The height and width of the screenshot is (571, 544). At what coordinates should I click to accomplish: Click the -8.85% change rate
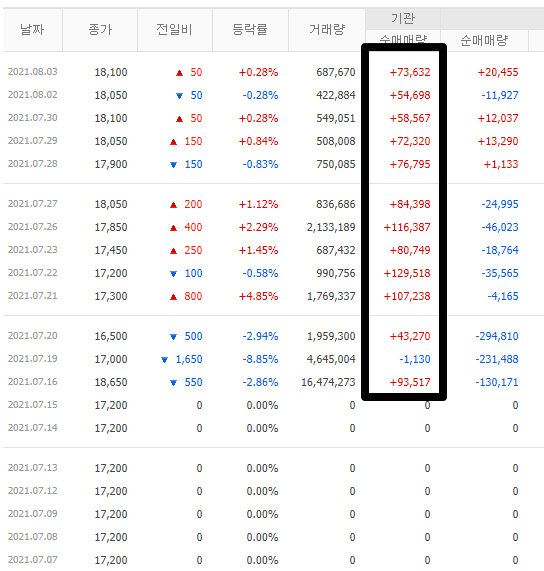pyautogui.click(x=260, y=359)
